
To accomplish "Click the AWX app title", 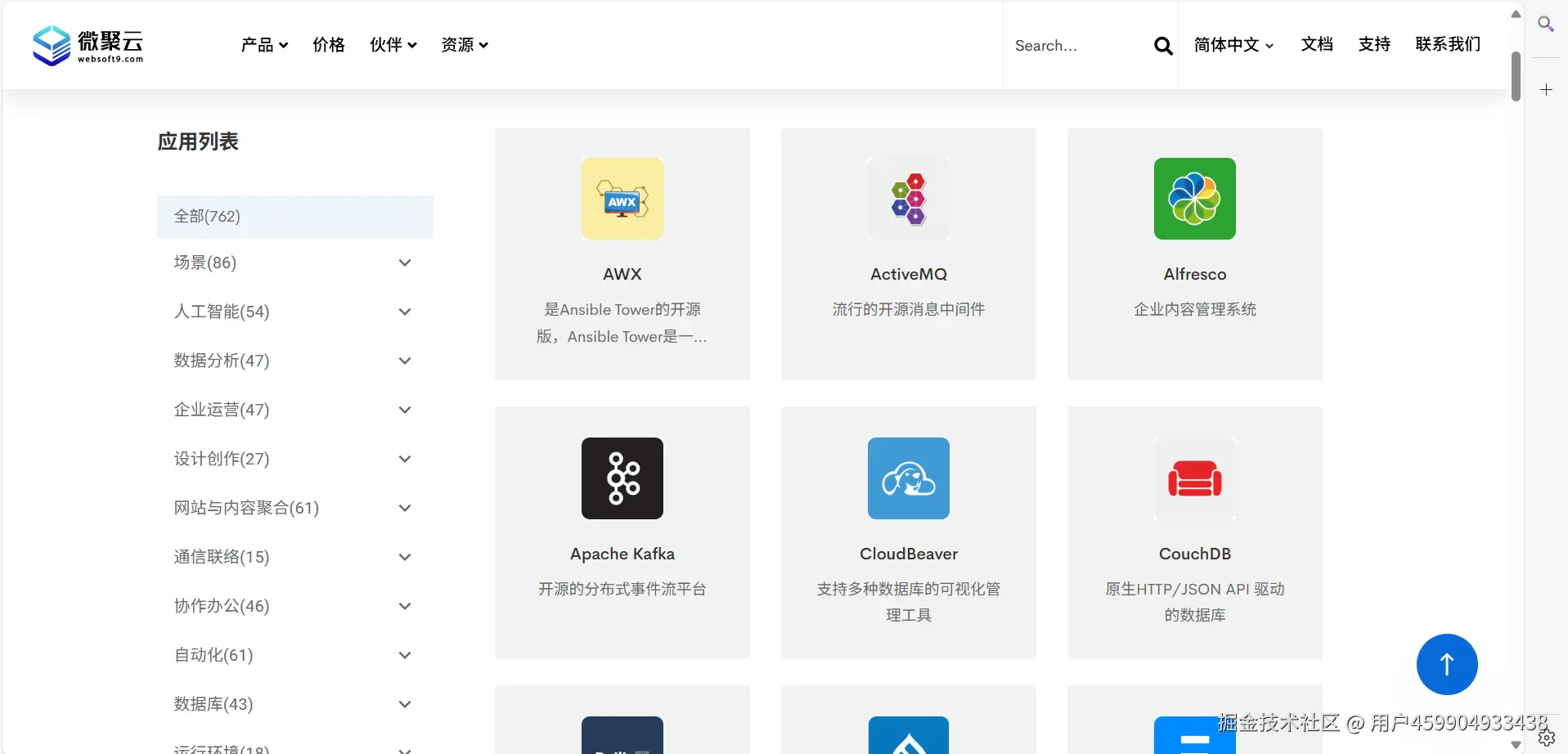I will [x=622, y=274].
